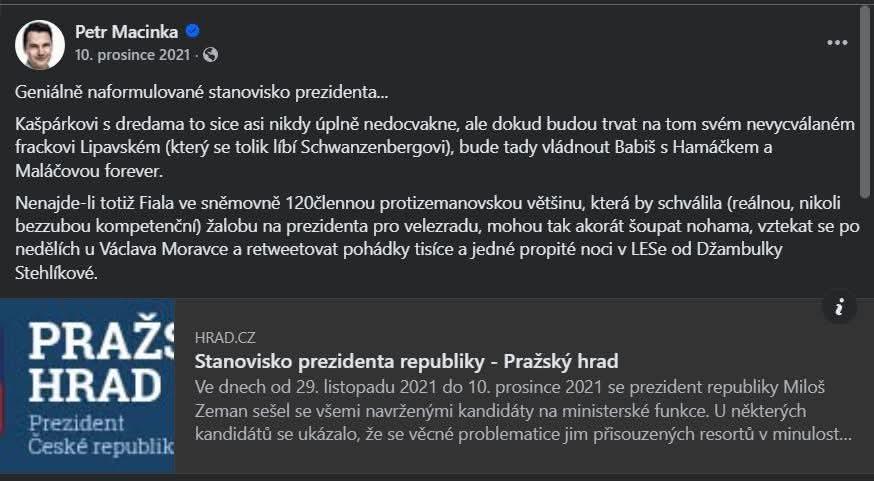Image resolution: width=874 pixels, height=481 pixels.
Task: Open the post options three-dot menu
Action: (837, 43)
